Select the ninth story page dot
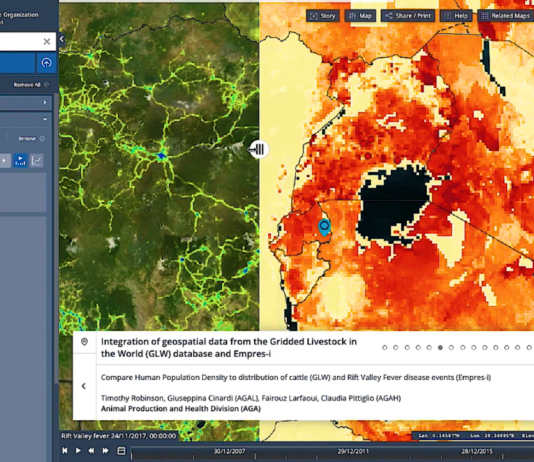This screenshot has width=534, height=462. (x=474, y=348)
